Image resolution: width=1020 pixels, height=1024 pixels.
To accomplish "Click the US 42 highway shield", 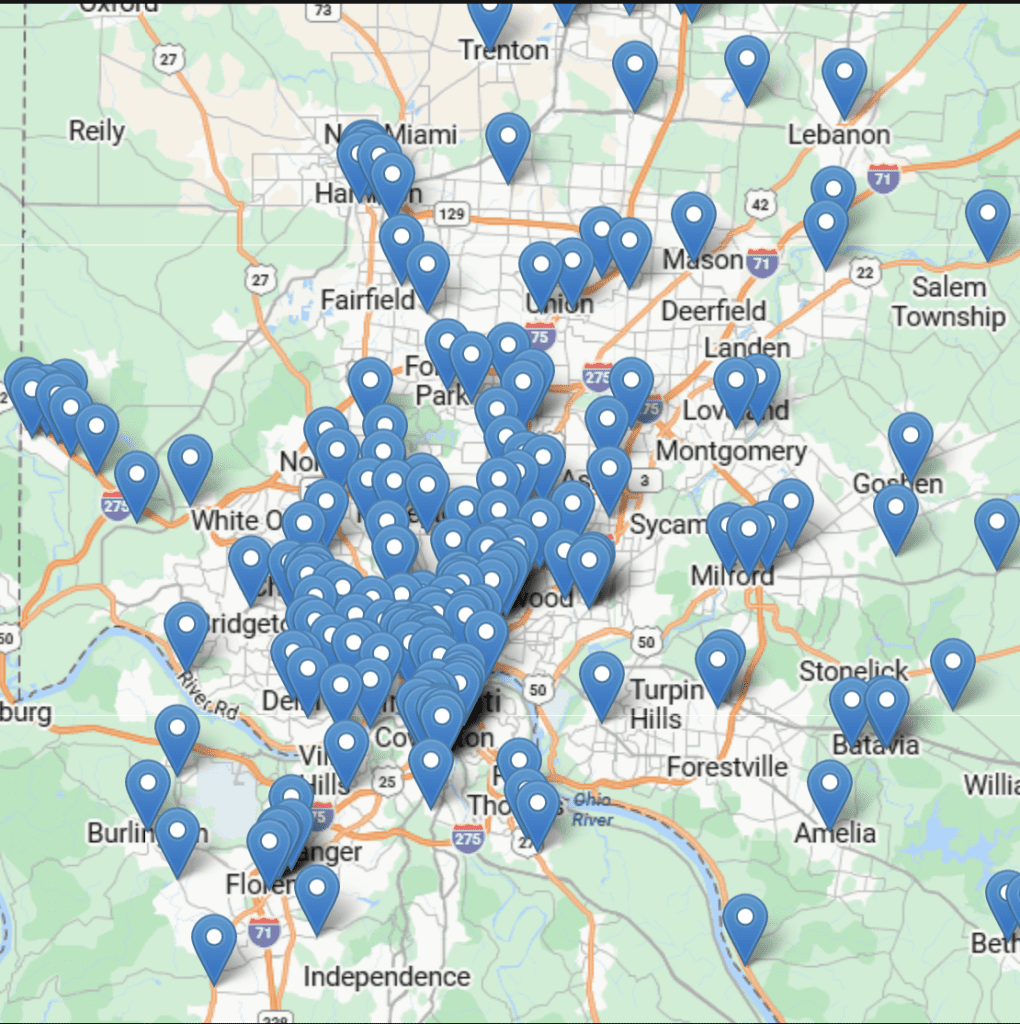I will pyautogui.click(x=762, y=204).
